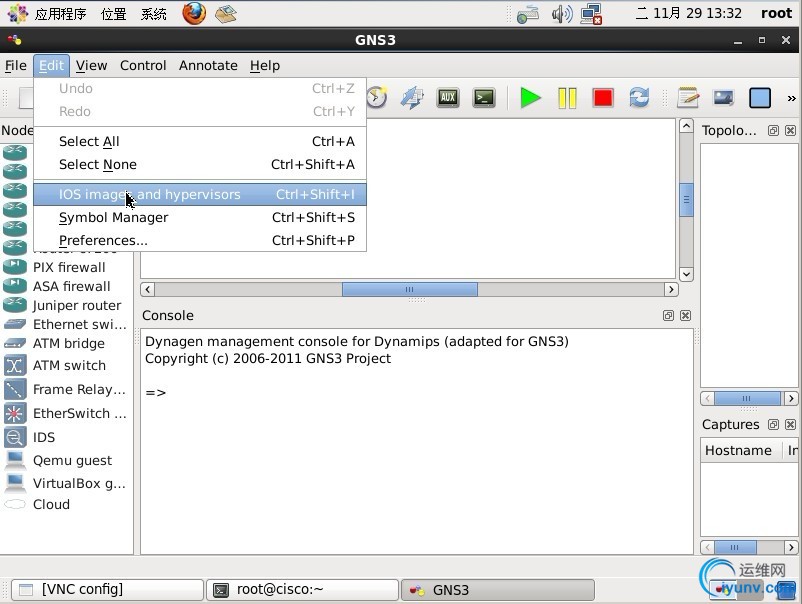This screenshot has height=604, width=802.
Task: Open the 系统 system menu
Action: coord(153,14)
